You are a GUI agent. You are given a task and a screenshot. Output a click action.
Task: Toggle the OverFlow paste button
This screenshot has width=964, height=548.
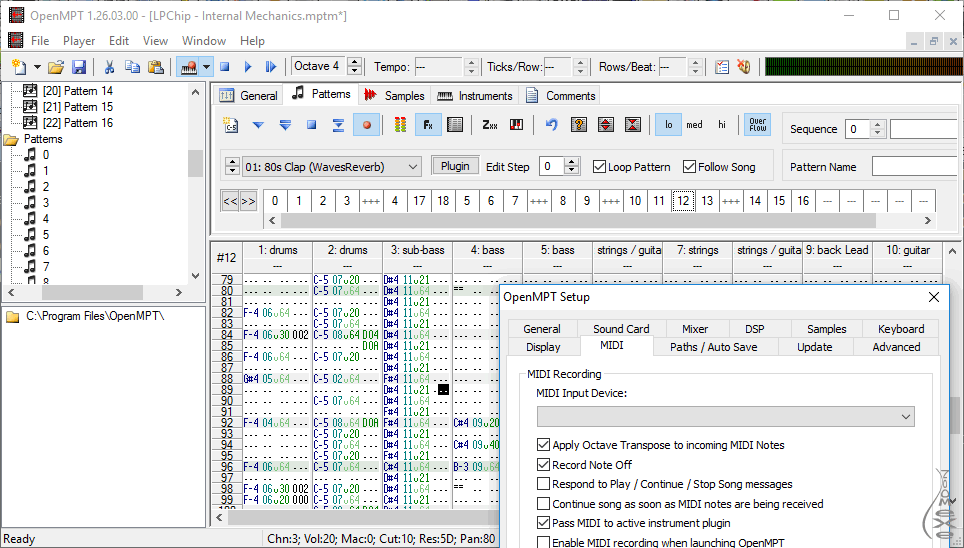point(757,125)
